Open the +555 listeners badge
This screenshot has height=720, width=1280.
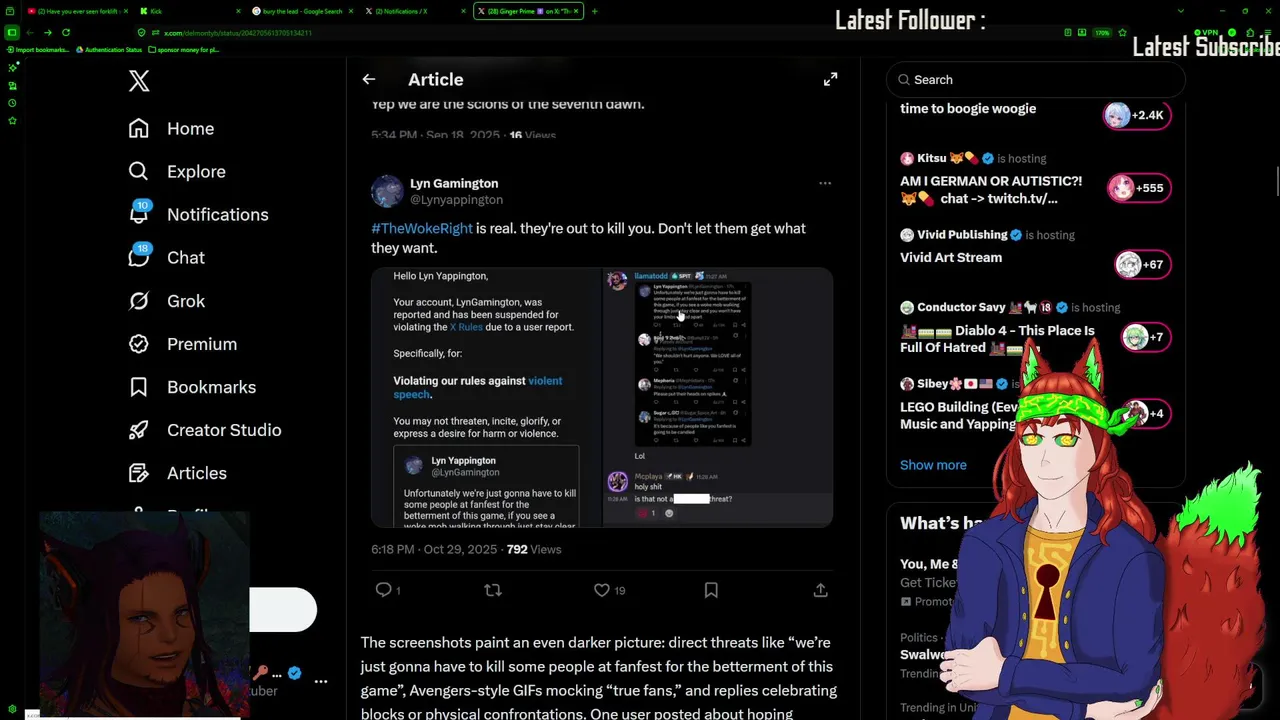1138,188
